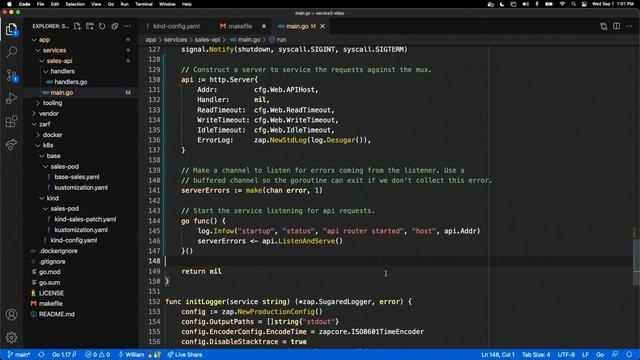640x360 pixels.
Task: Open the Manage gear icon
Action: 11,337
